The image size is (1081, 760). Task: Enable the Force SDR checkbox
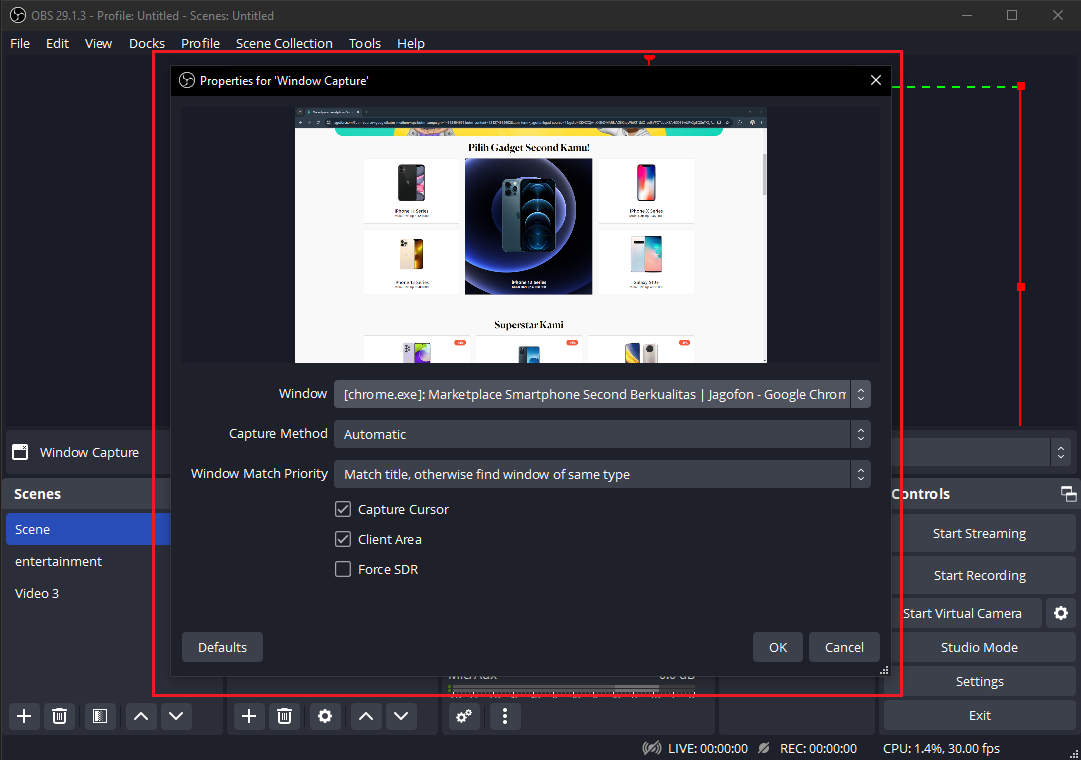[343, 569]
